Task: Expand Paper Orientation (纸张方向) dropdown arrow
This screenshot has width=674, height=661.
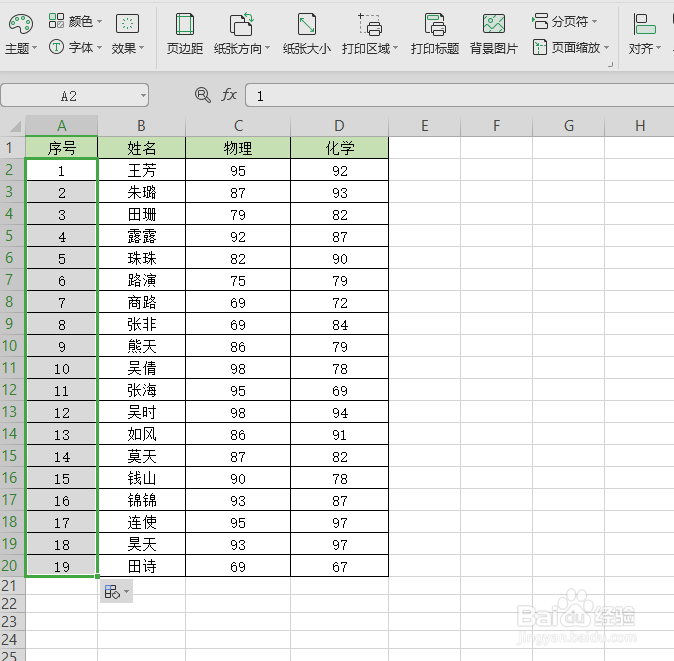Action: pyautogui.click(x=267, y=48)
